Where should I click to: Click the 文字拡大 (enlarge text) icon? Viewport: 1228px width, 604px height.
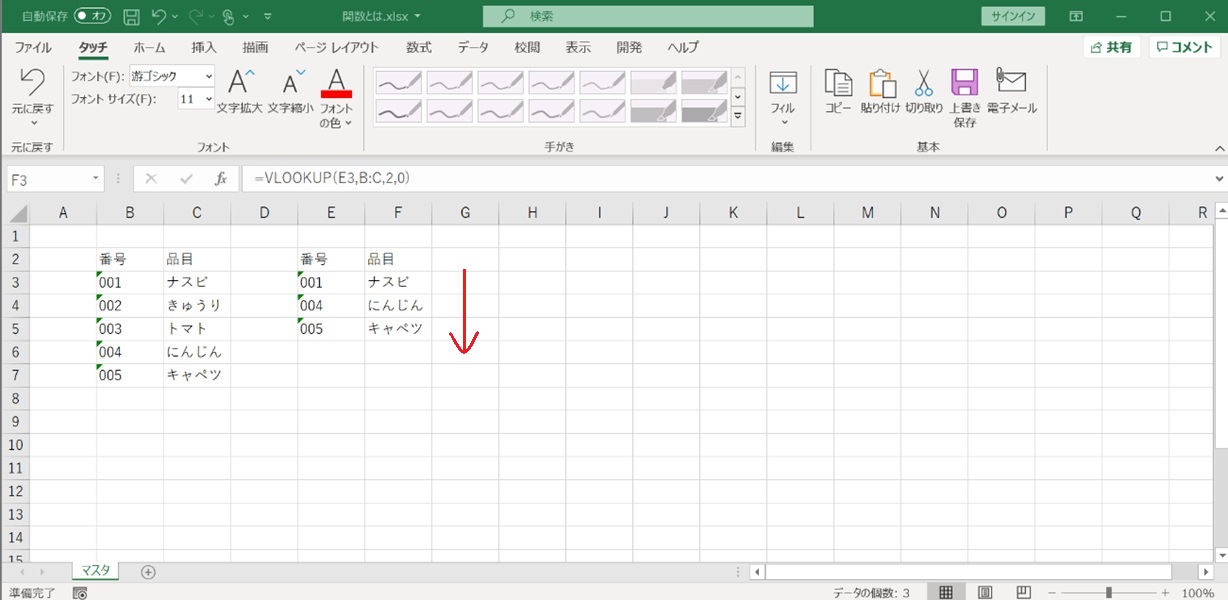tap(241, 85)
